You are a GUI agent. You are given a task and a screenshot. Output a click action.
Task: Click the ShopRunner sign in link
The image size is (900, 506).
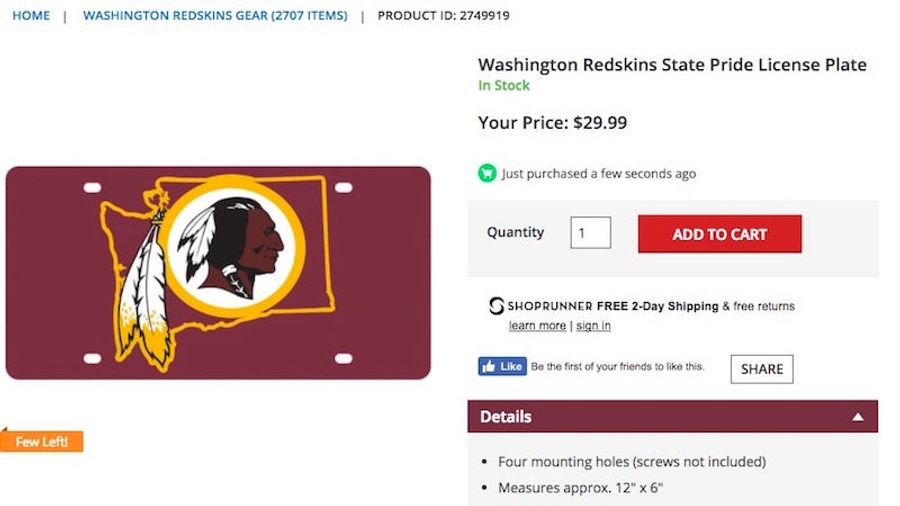click(593, 325)
